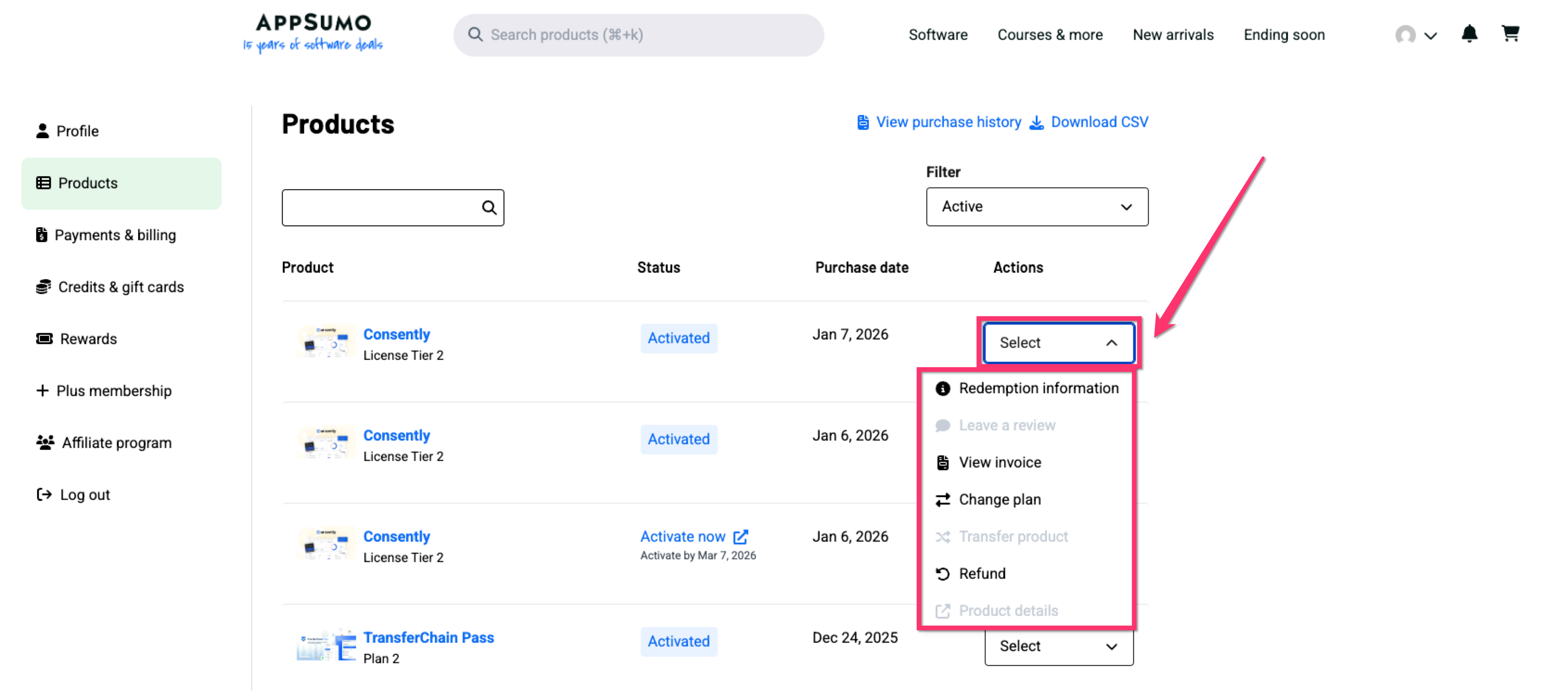The width and height of the screenshot is (1568, 691).
Task: Go to Payments & billing section
Action: coord(115,235)
